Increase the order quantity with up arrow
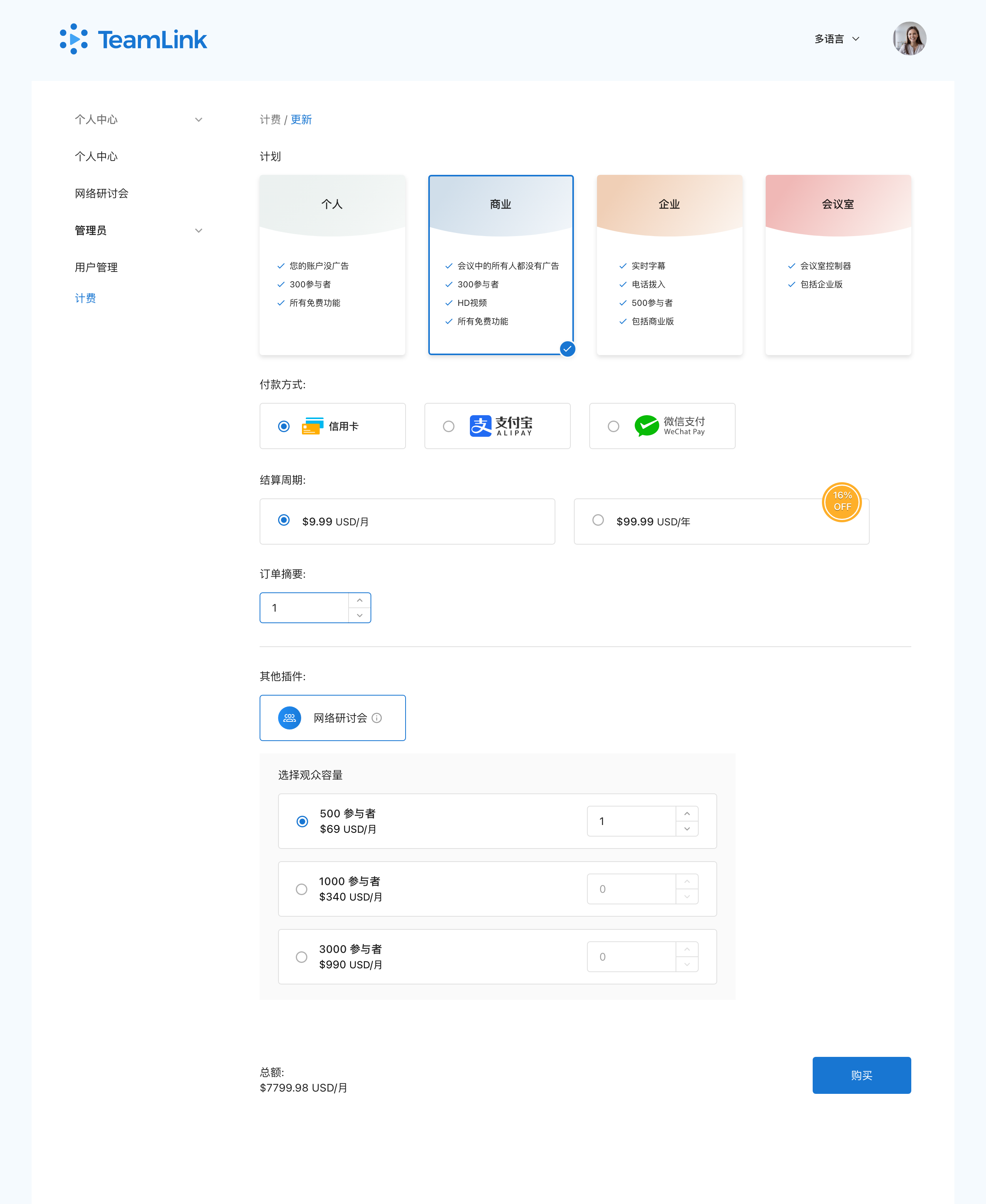 [x=359, y=600]
